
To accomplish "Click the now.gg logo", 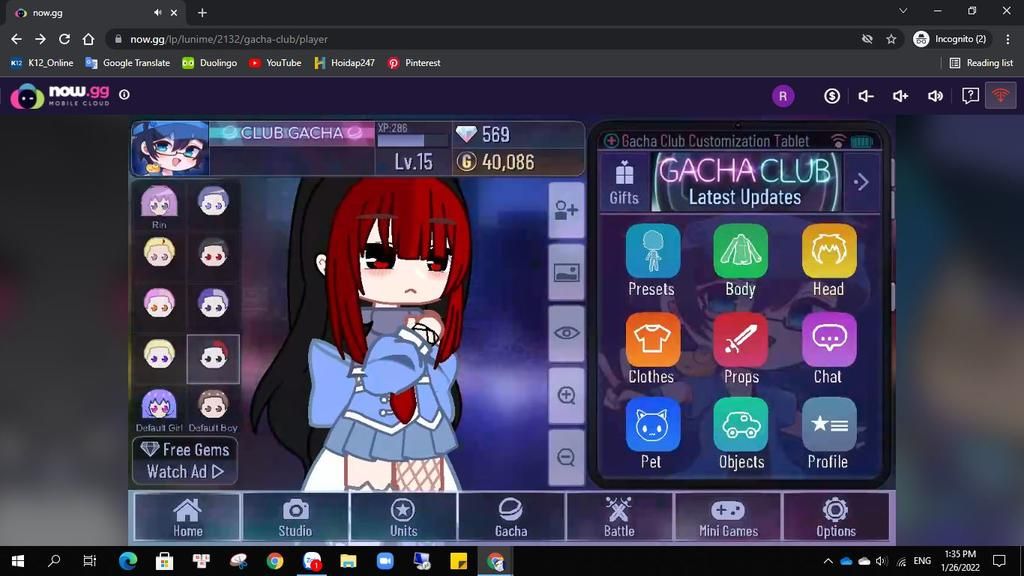I will pyautogui.click(x=60, y=95).
